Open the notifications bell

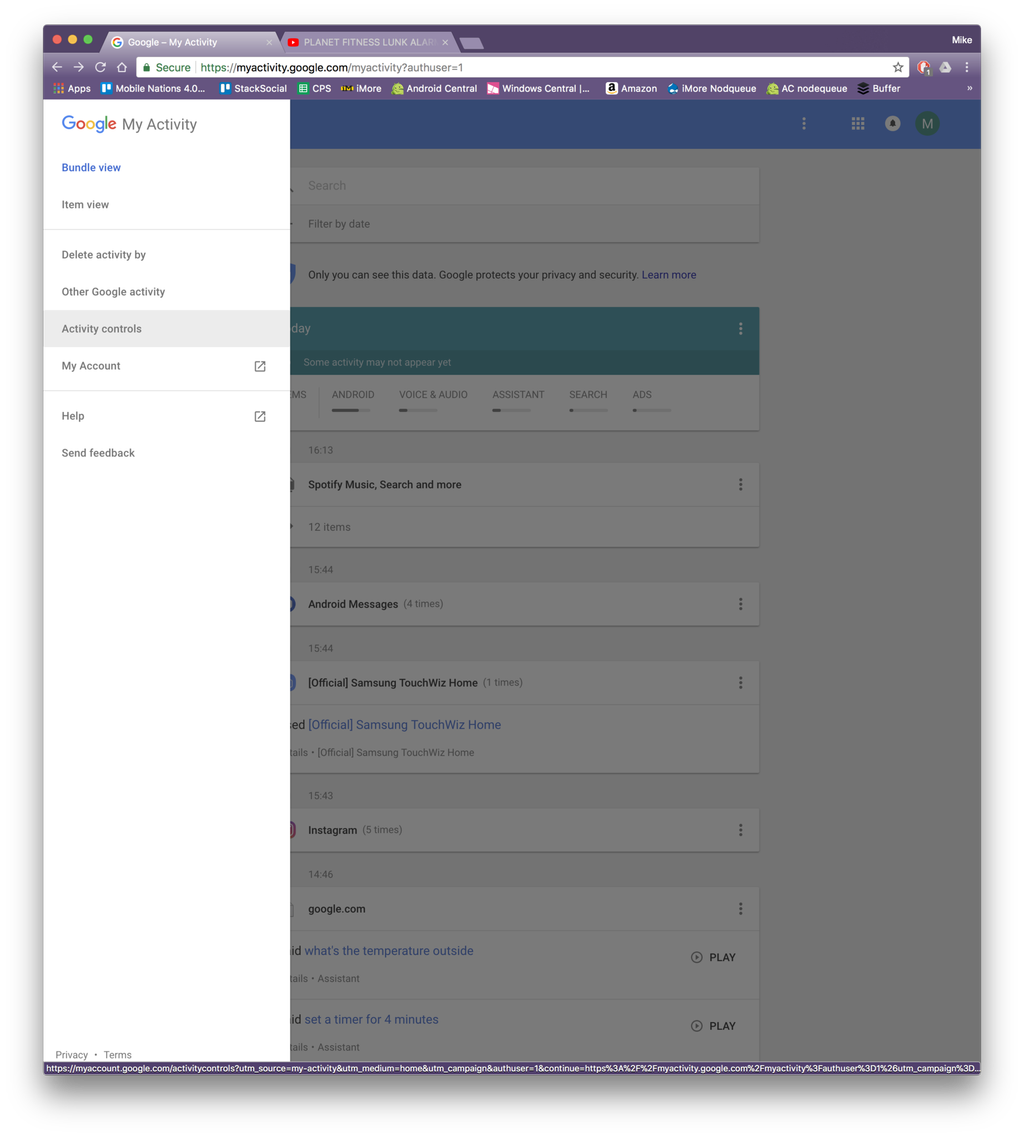892,123
